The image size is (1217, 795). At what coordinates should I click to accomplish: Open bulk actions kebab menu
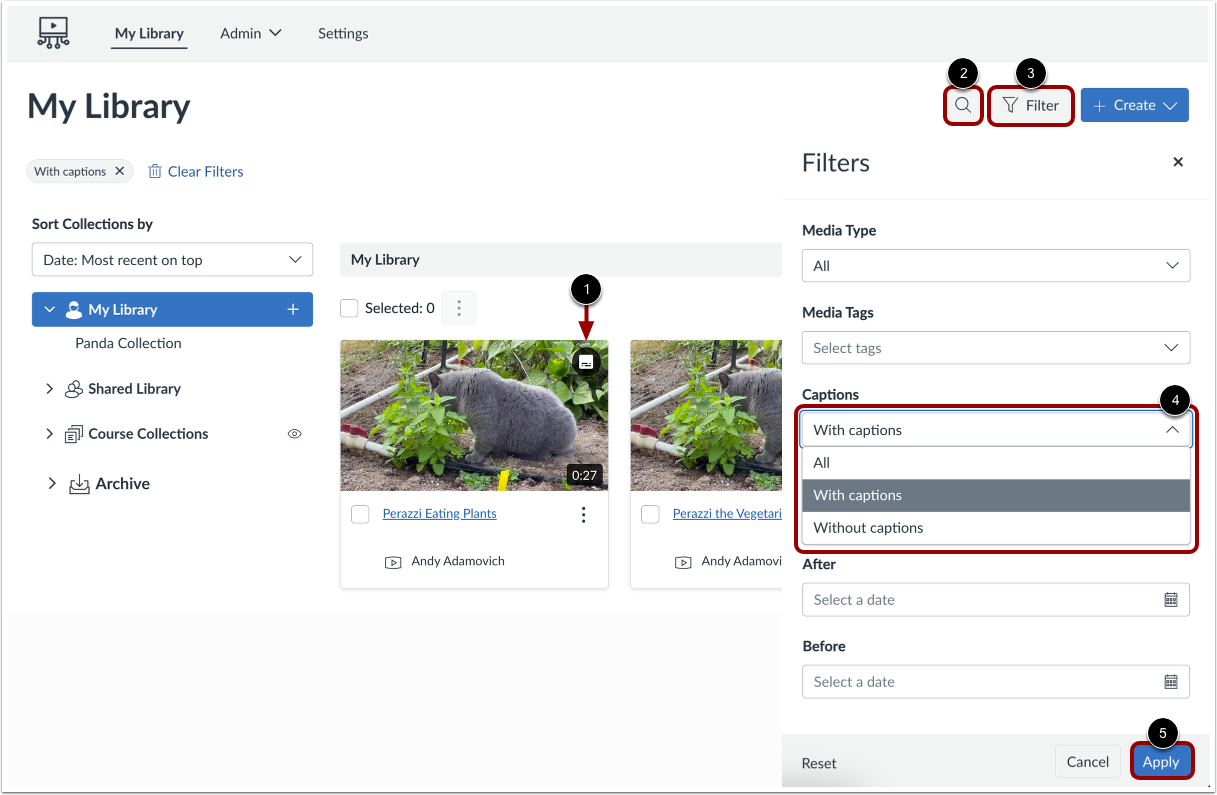(x=459, y=308)
